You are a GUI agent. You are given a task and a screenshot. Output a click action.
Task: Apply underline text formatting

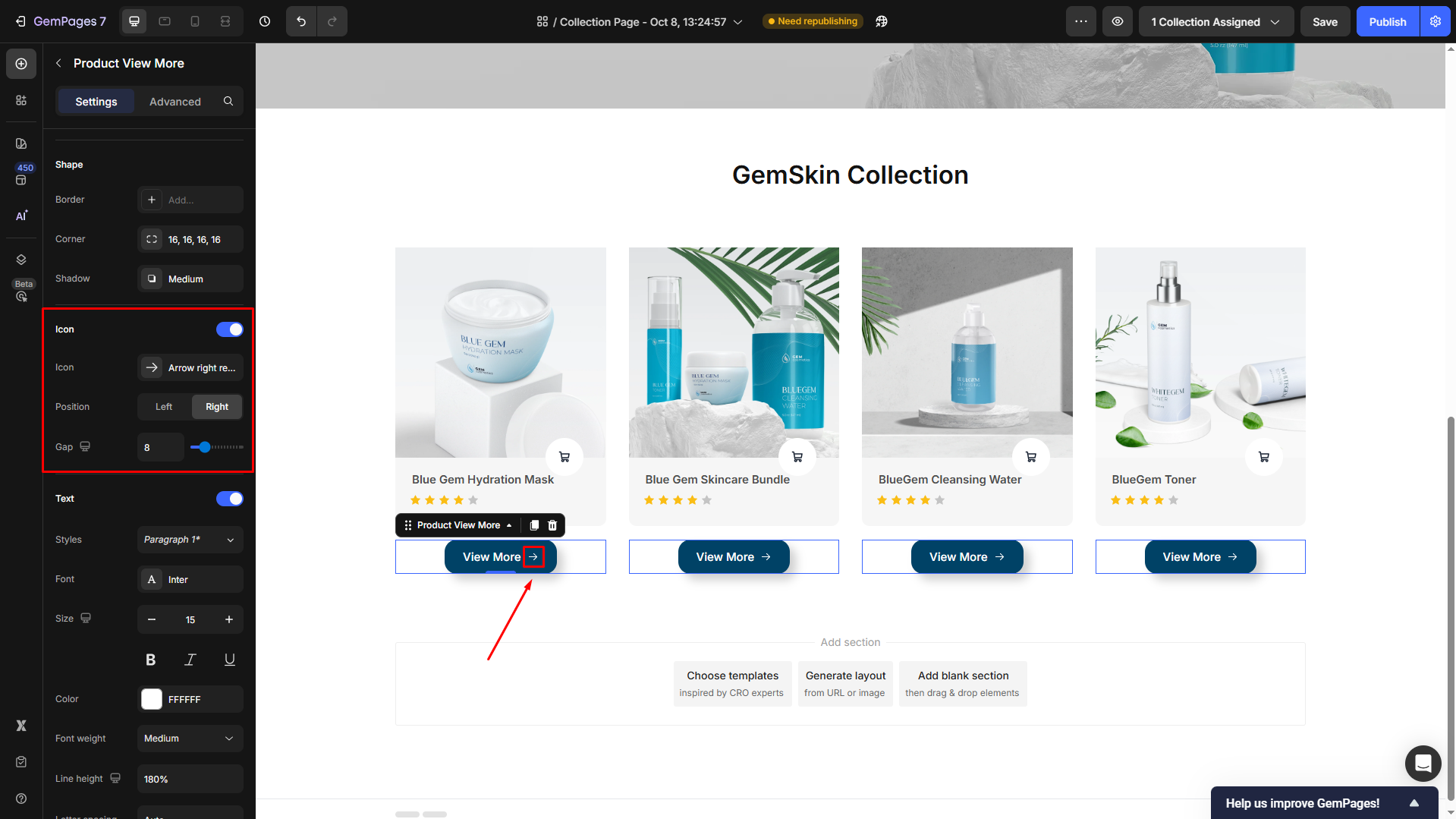(229, 660)
